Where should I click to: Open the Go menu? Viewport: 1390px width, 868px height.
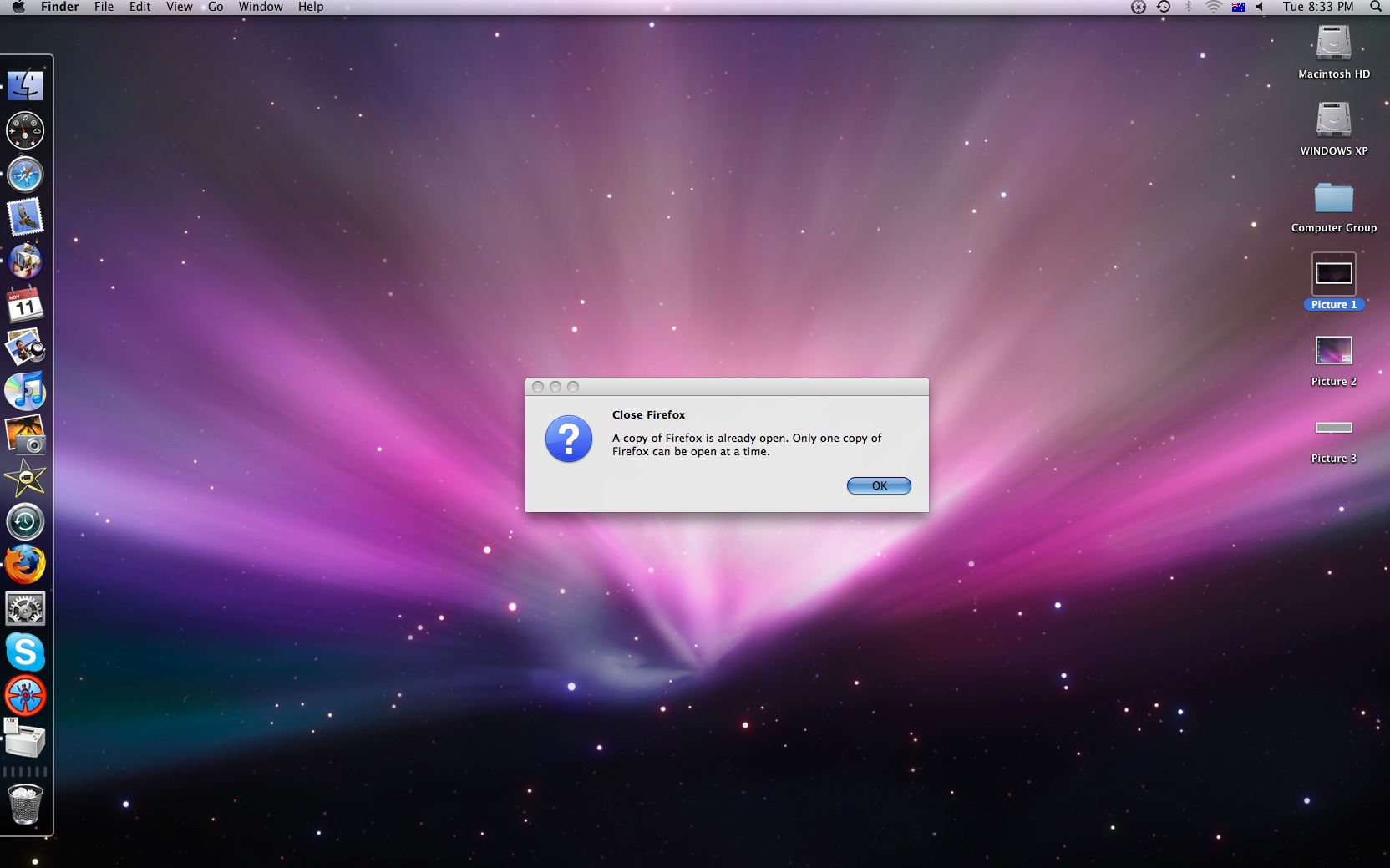[x=216, y=7]
